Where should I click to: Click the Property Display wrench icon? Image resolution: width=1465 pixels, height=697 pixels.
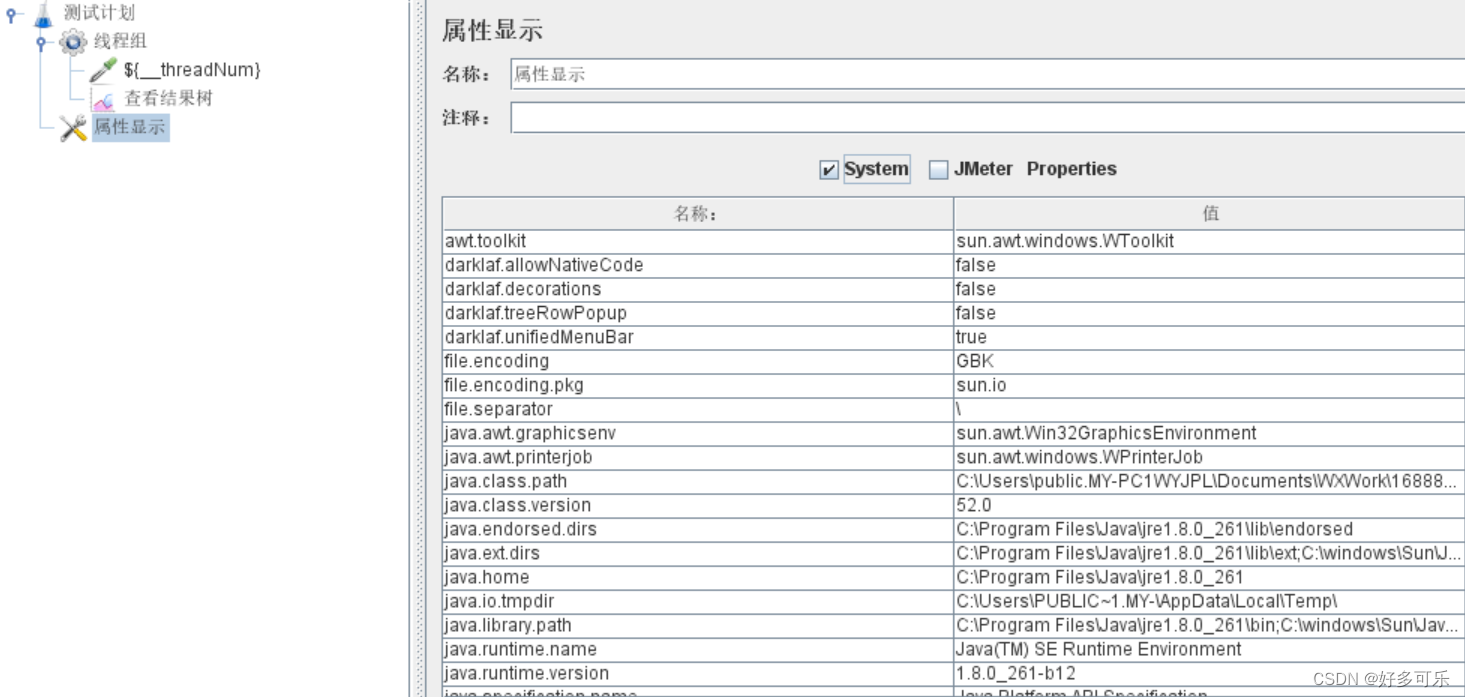coord(73,128)
